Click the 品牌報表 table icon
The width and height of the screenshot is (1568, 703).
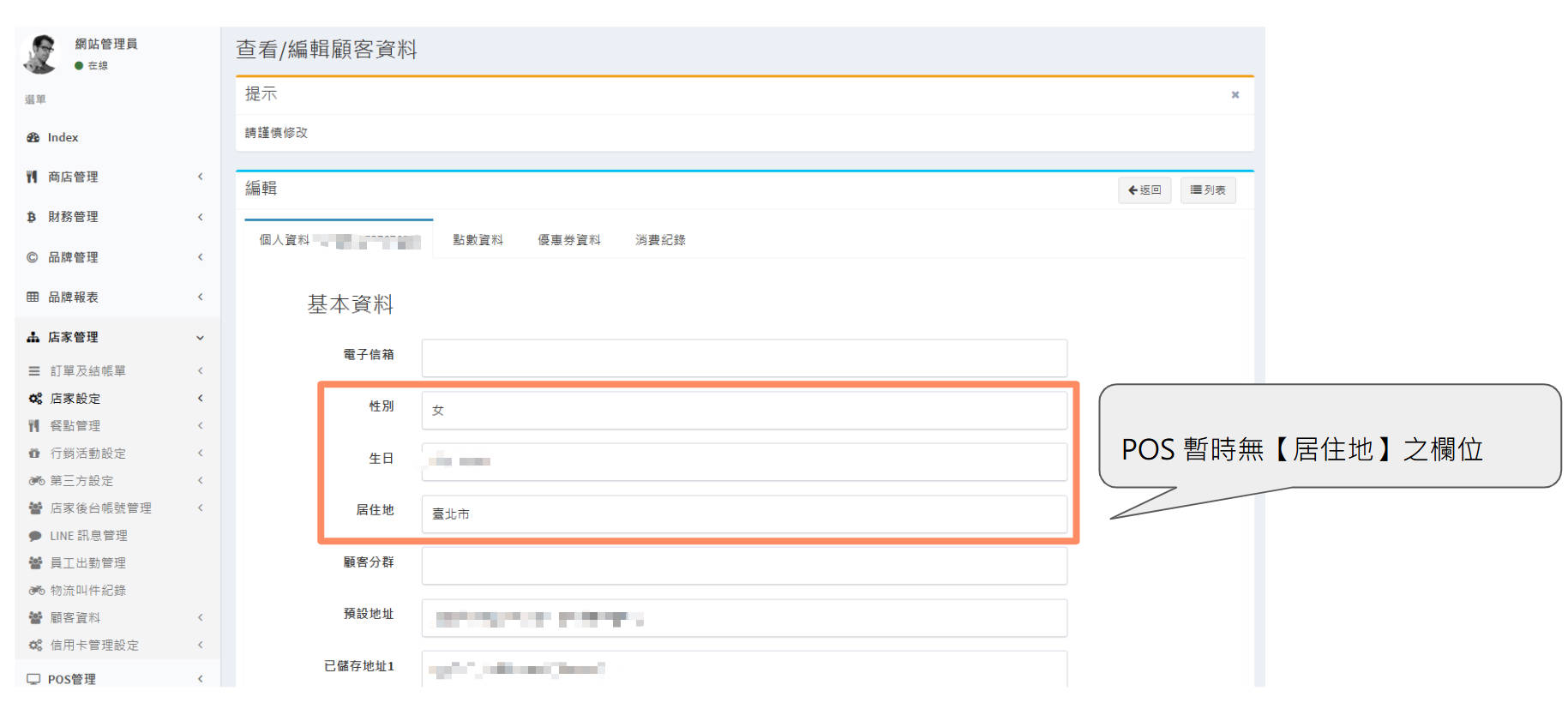pos(33,297)
